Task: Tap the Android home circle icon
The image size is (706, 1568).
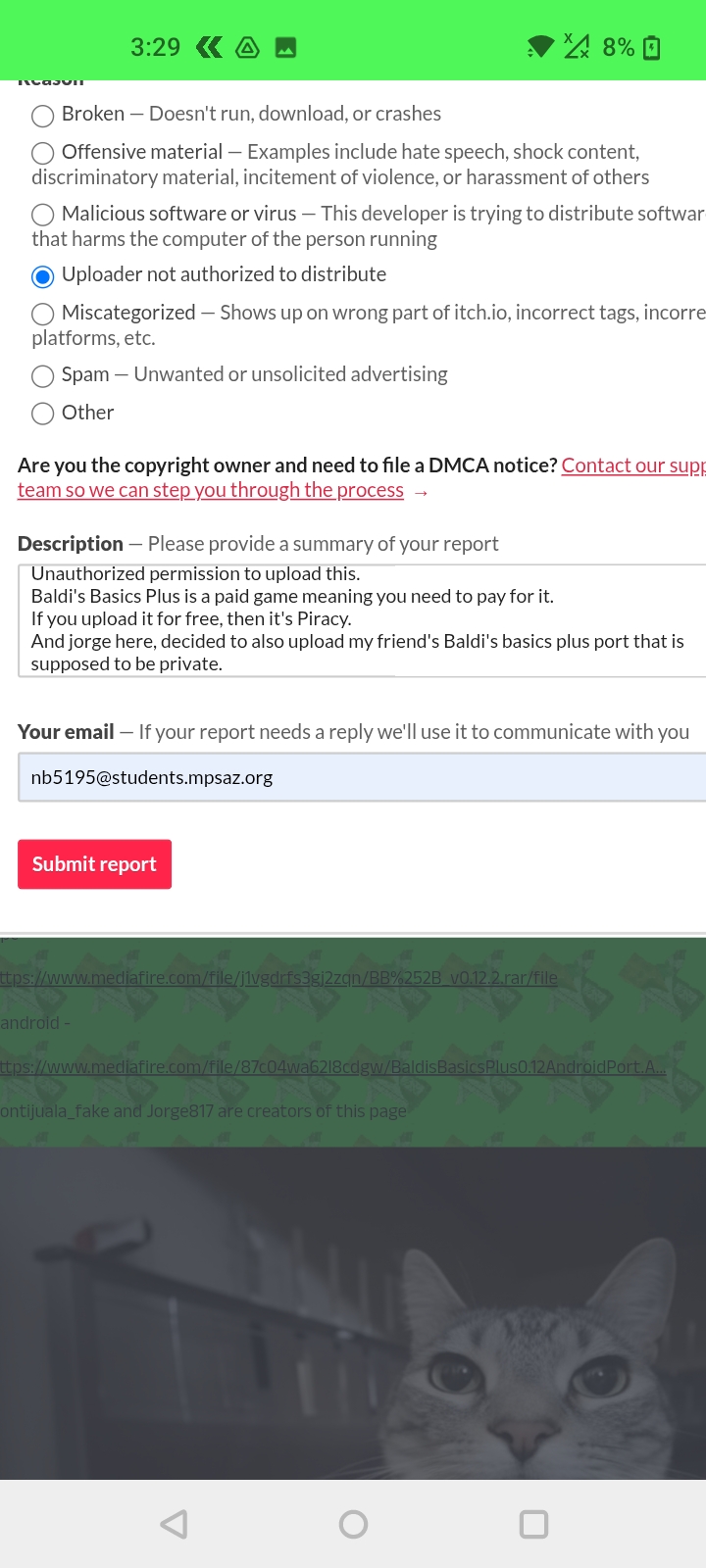Action: (x=353, y=1524)
